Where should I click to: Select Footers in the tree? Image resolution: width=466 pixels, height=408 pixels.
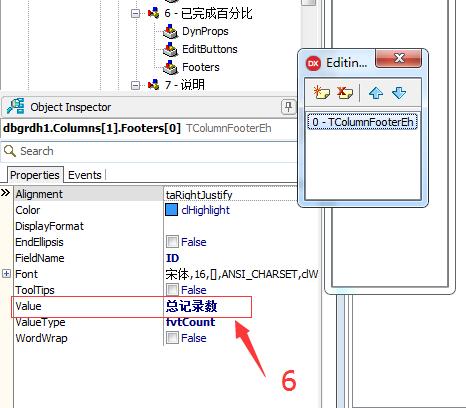click(x=201, y=67)
